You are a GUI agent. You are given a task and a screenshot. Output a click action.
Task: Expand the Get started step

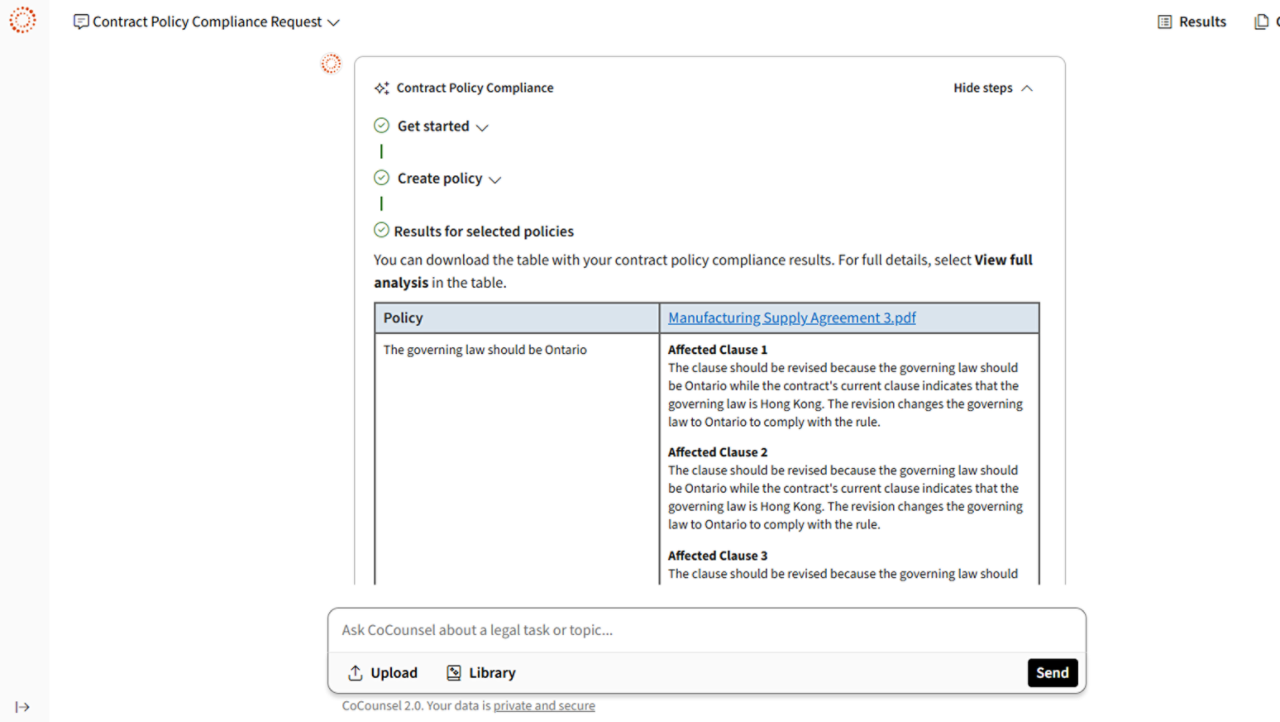coord(482,127)
